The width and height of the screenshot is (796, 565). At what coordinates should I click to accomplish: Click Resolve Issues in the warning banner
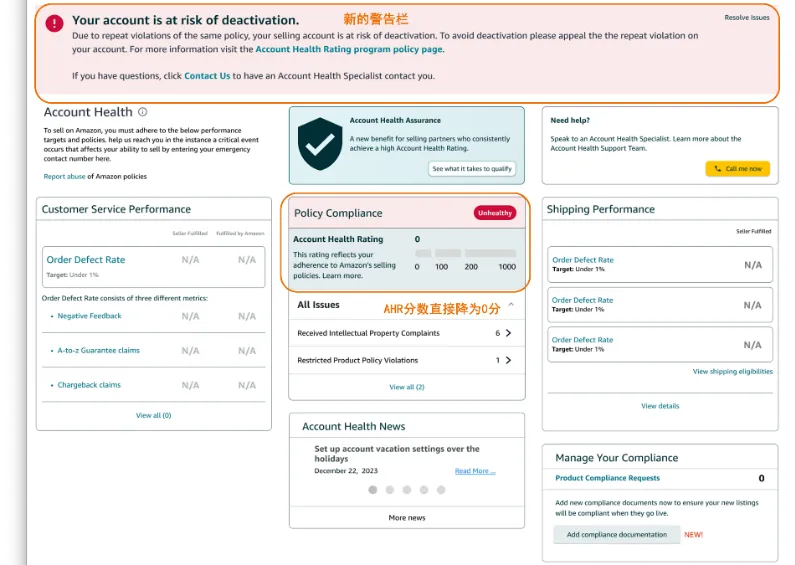(x=748, y=18)
